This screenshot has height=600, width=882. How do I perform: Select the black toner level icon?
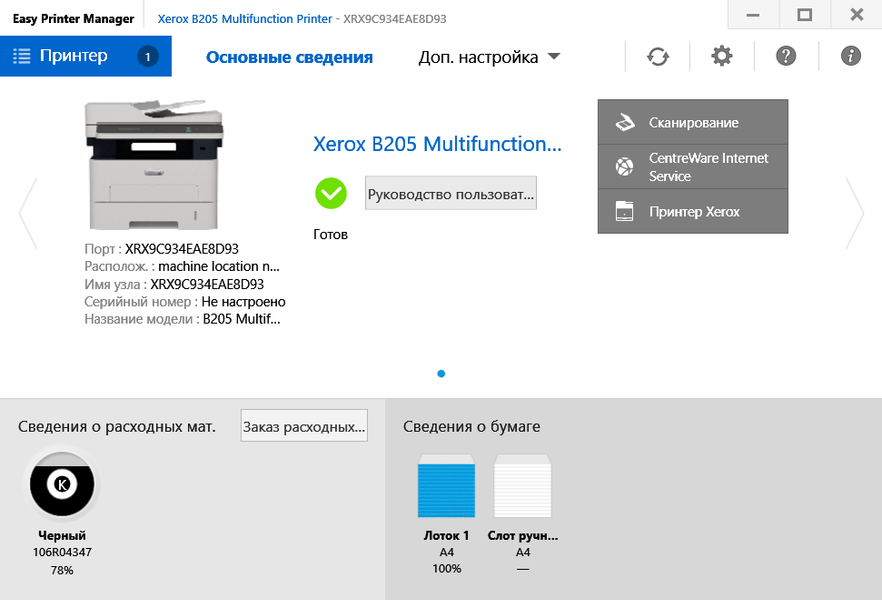click(62, 484)
